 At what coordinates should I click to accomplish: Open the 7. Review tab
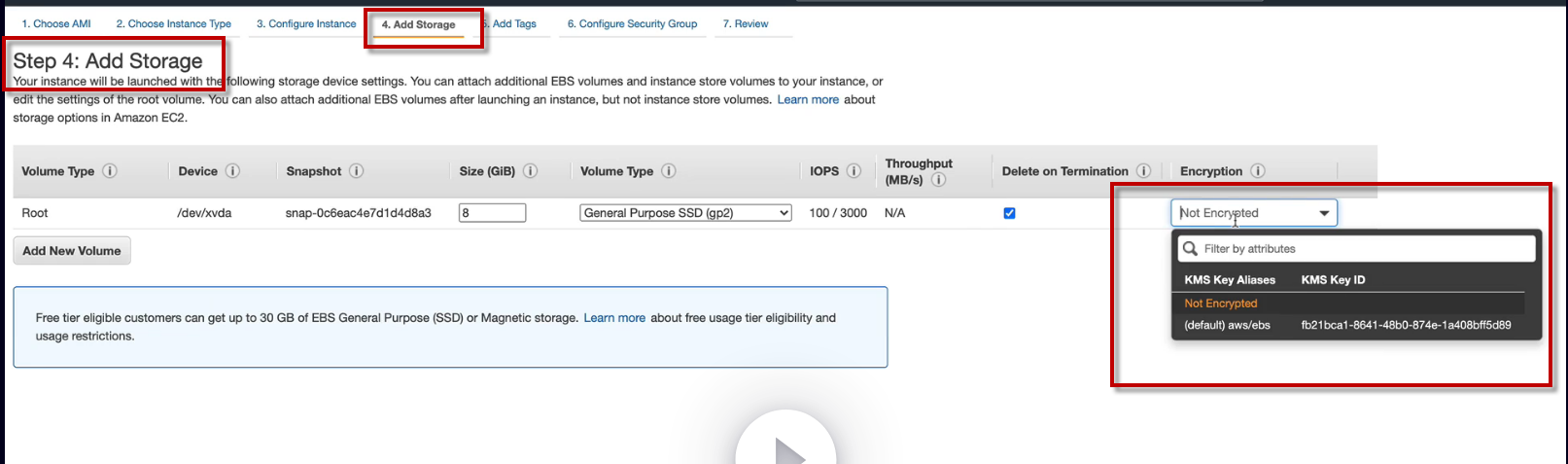[746, 24]
